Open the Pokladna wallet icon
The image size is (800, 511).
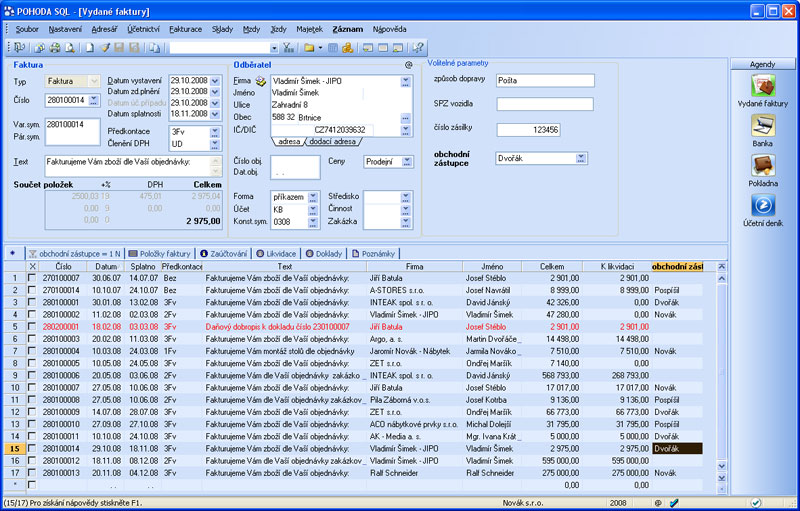[763, 165]
